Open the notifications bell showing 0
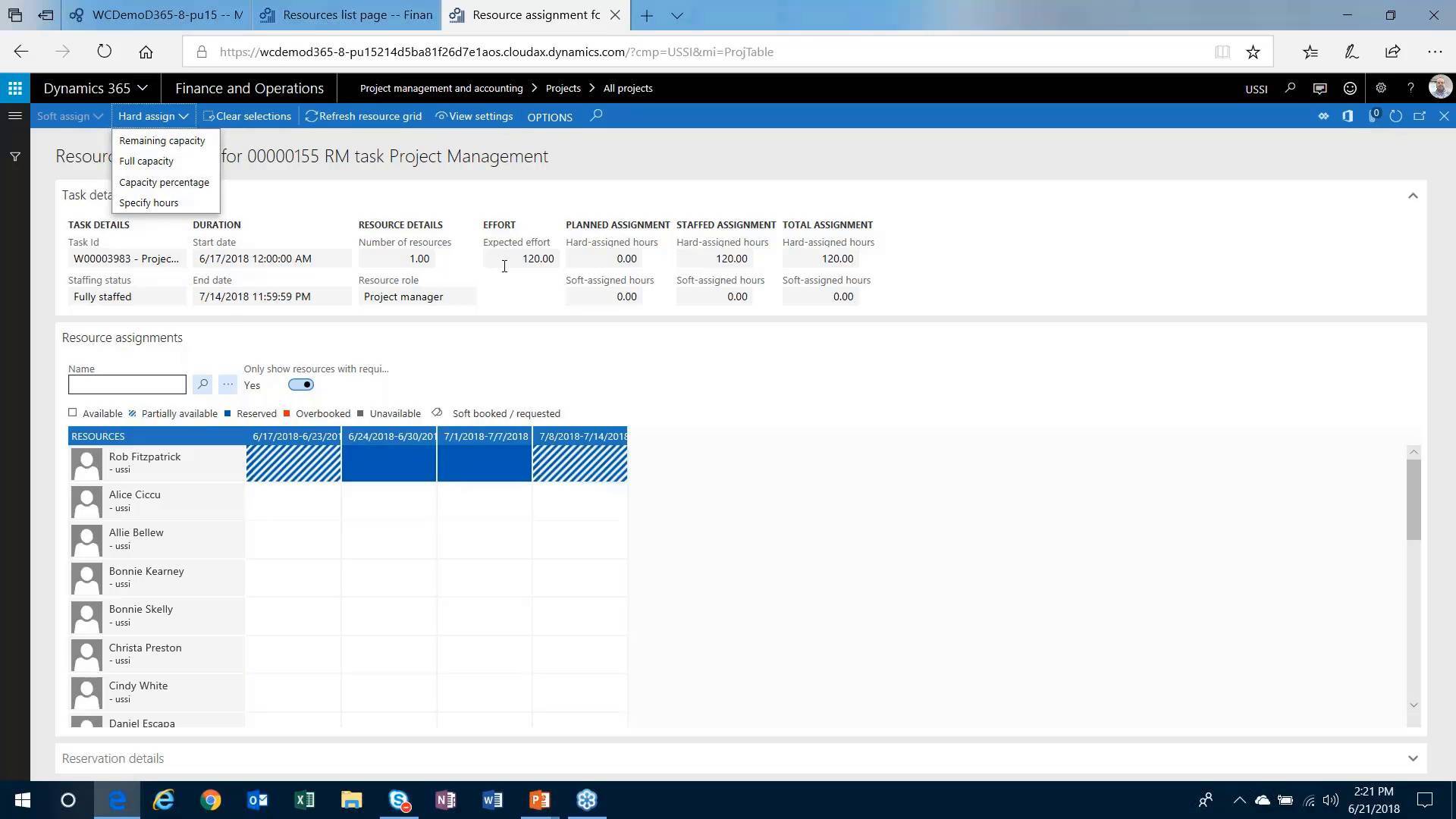This screenshot has height=819, width=1456. 1373,116
